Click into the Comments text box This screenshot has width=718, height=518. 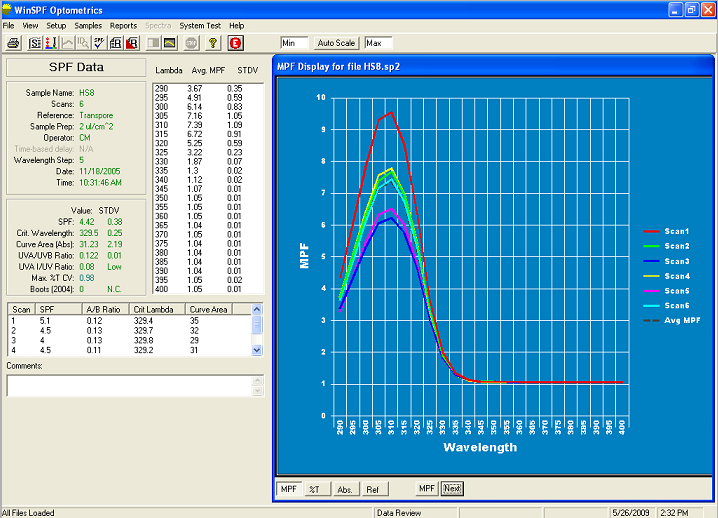130,385
